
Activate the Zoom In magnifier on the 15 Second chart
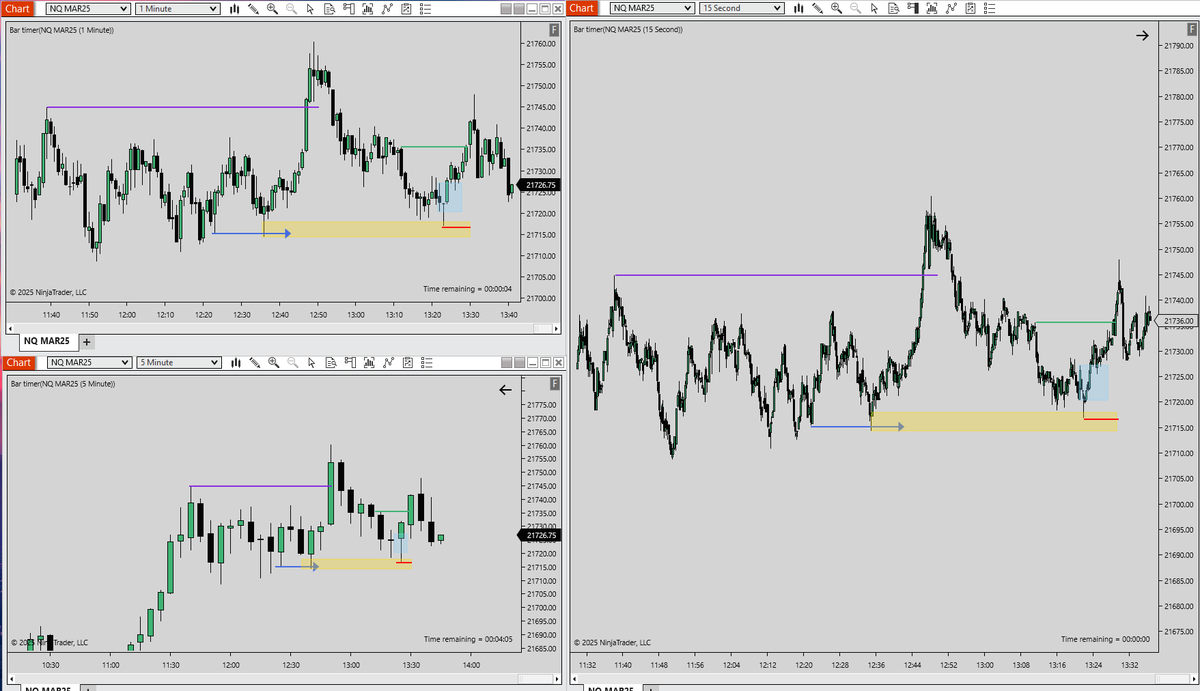click(x=836, y=8)
